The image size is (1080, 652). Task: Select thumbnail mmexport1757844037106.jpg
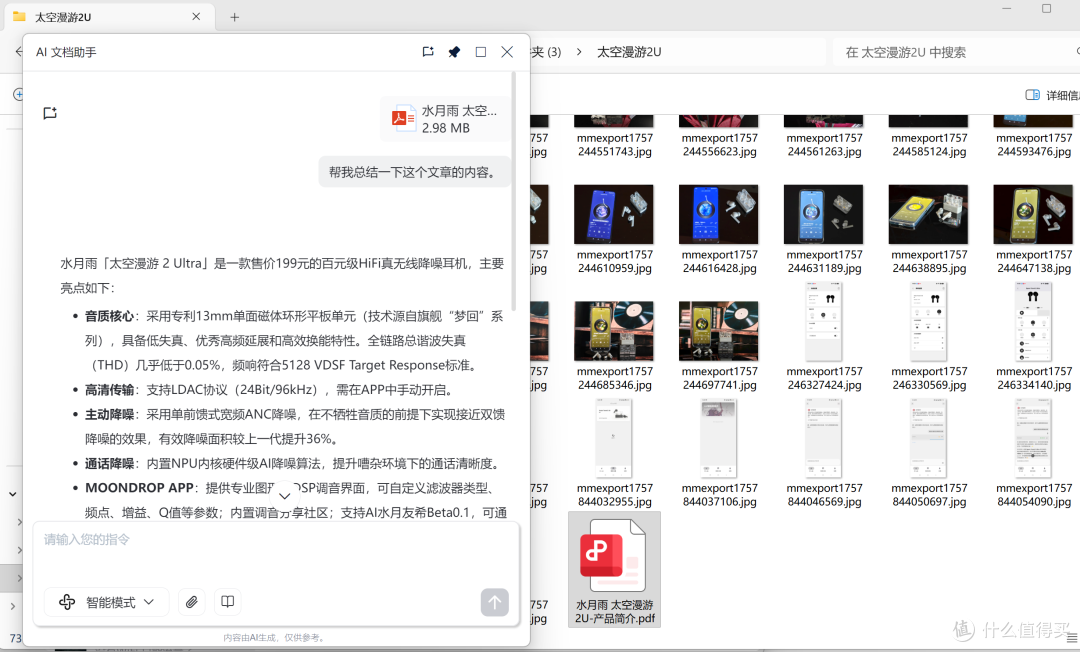719,439
